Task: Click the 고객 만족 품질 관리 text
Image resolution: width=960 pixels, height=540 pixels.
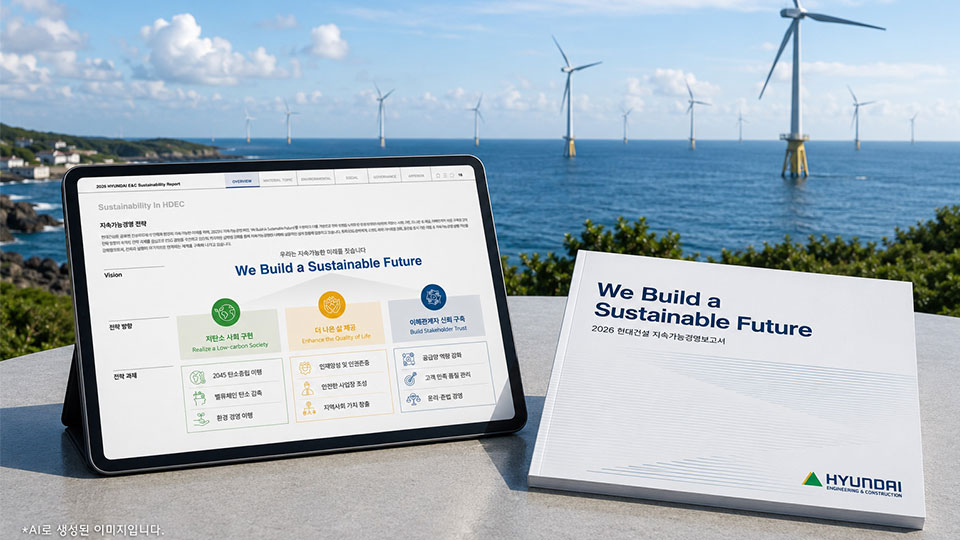Action: [x=448, y=376]
